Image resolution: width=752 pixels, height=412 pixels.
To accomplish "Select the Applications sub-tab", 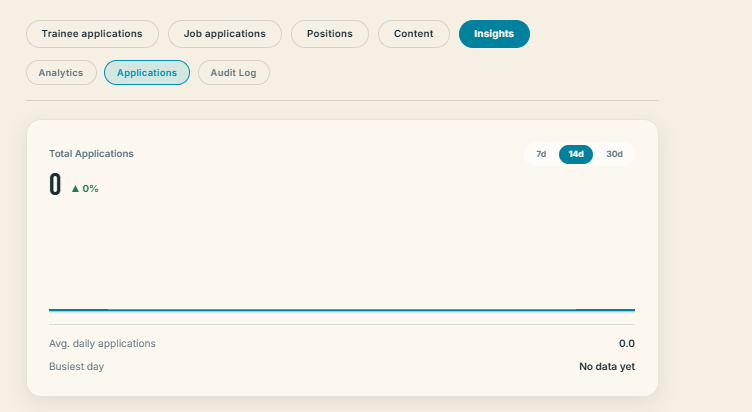I will point(147,73).
